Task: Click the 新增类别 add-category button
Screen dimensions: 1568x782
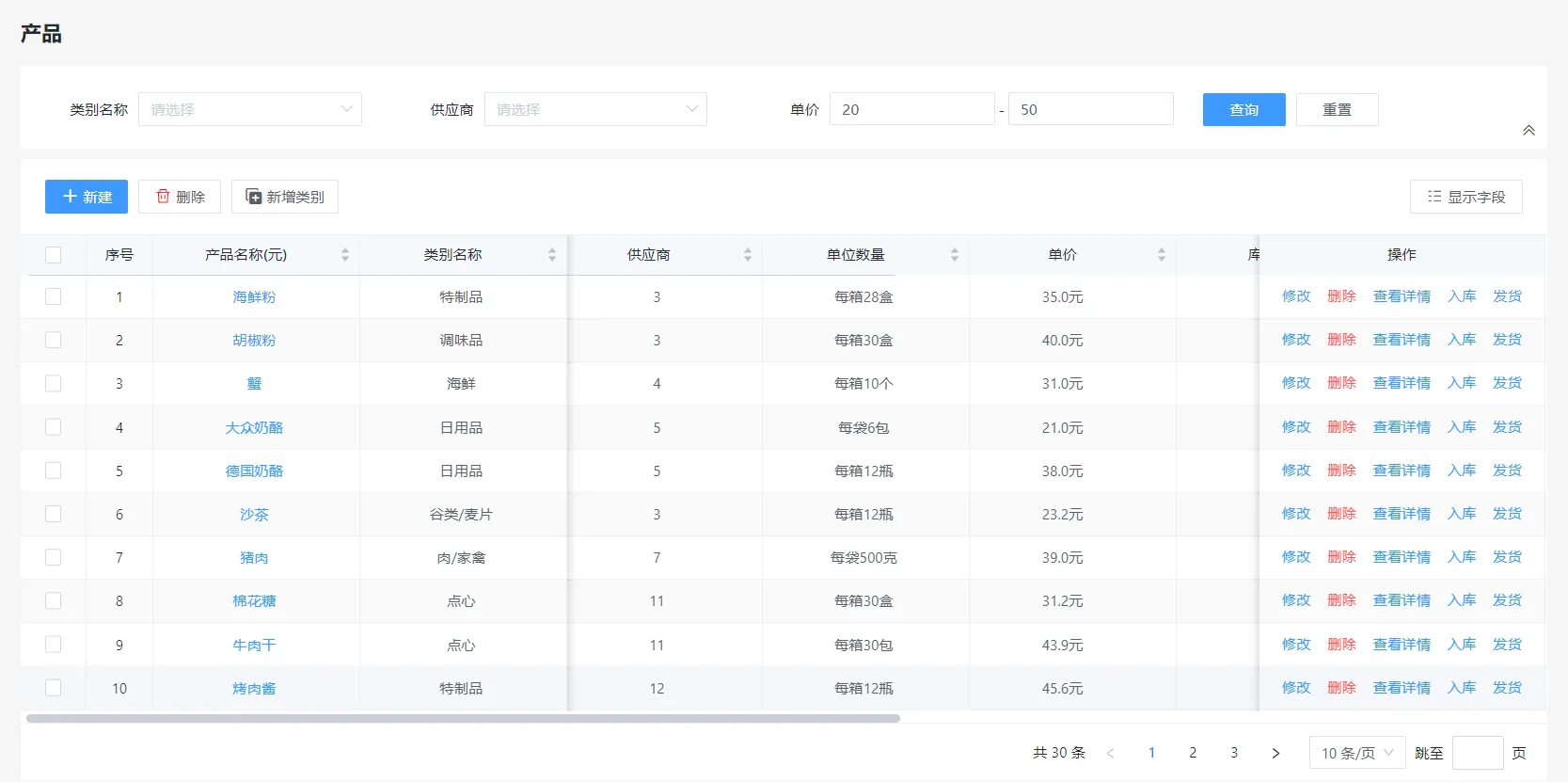Action: coord(285,197)
